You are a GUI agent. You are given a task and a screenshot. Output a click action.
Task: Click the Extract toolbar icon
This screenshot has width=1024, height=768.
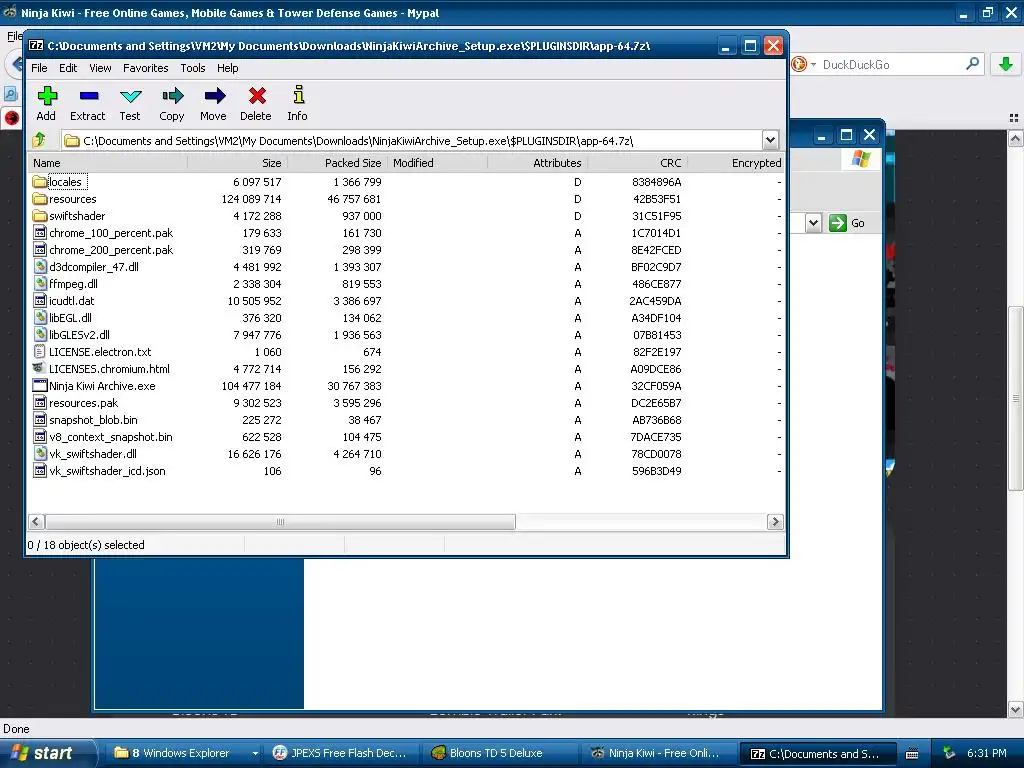pyautogui.click(x=88, y=96)
